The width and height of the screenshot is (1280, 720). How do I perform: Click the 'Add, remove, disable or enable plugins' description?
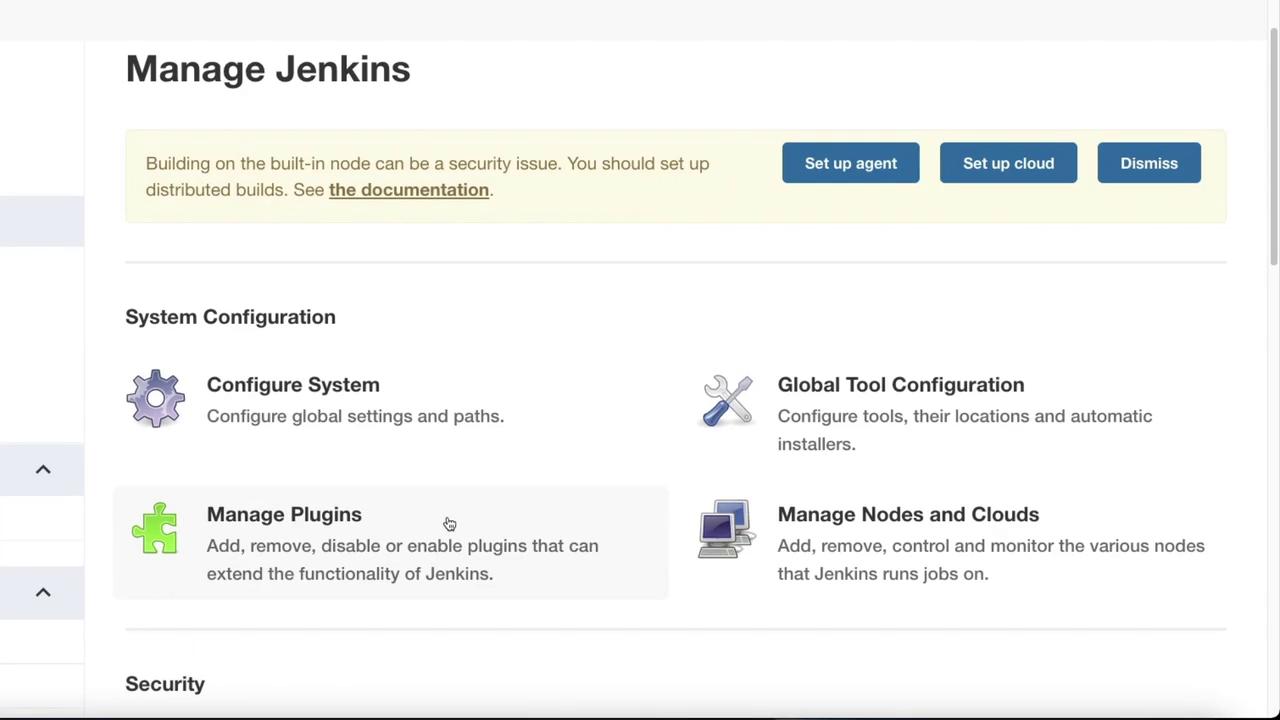(403, 560)
